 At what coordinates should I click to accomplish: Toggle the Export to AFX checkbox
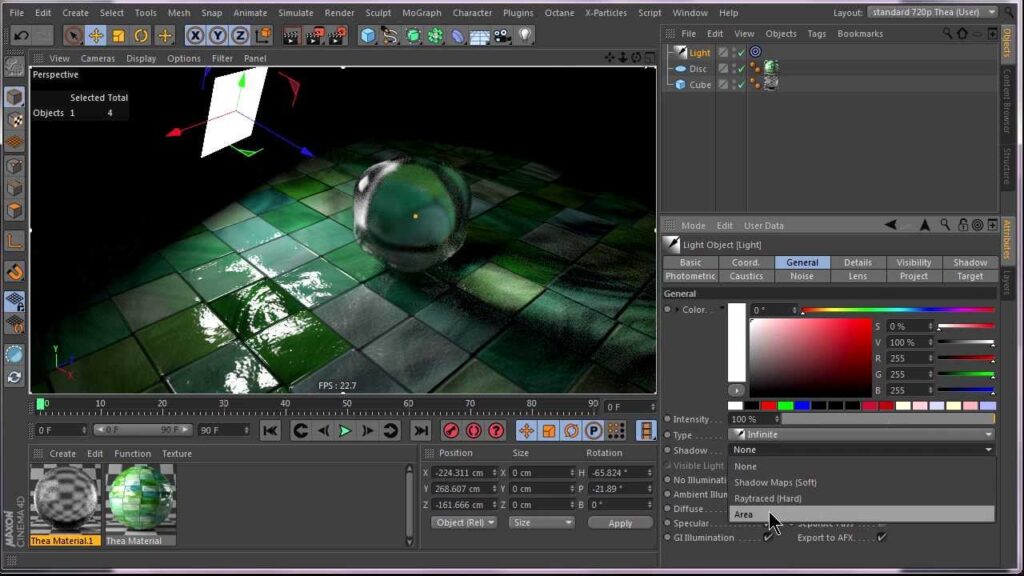881,538
